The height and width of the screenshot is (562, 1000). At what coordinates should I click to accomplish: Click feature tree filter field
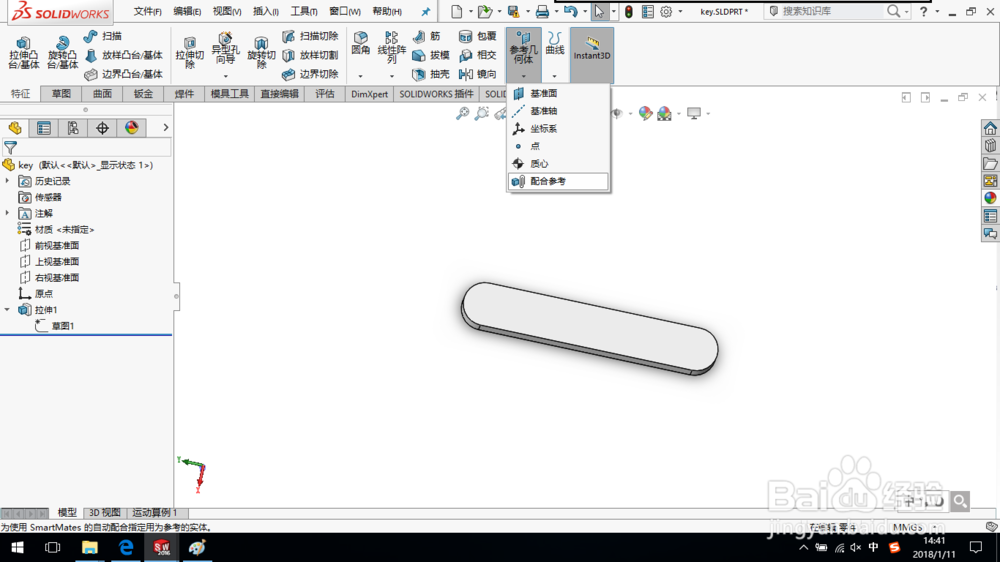click(87, 148)
